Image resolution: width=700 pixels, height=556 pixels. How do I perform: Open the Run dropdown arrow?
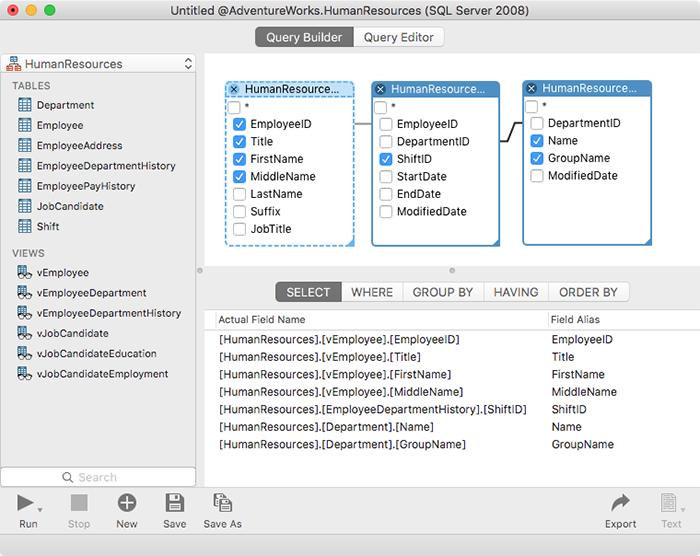click(40, 510)
